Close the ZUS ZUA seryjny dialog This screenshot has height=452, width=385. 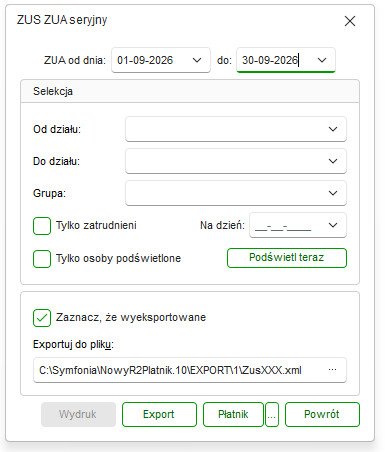[350, 21]
